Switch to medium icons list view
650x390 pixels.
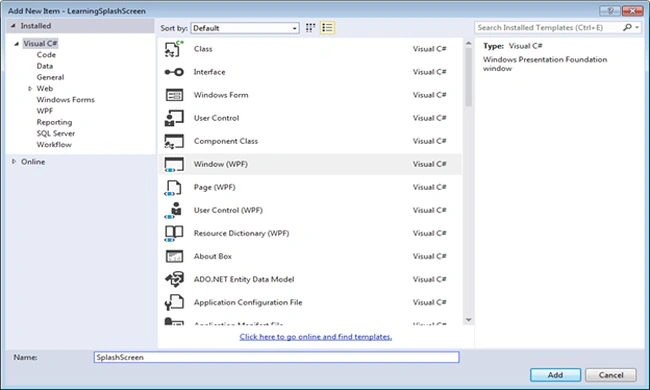click(x=327, y=28)
